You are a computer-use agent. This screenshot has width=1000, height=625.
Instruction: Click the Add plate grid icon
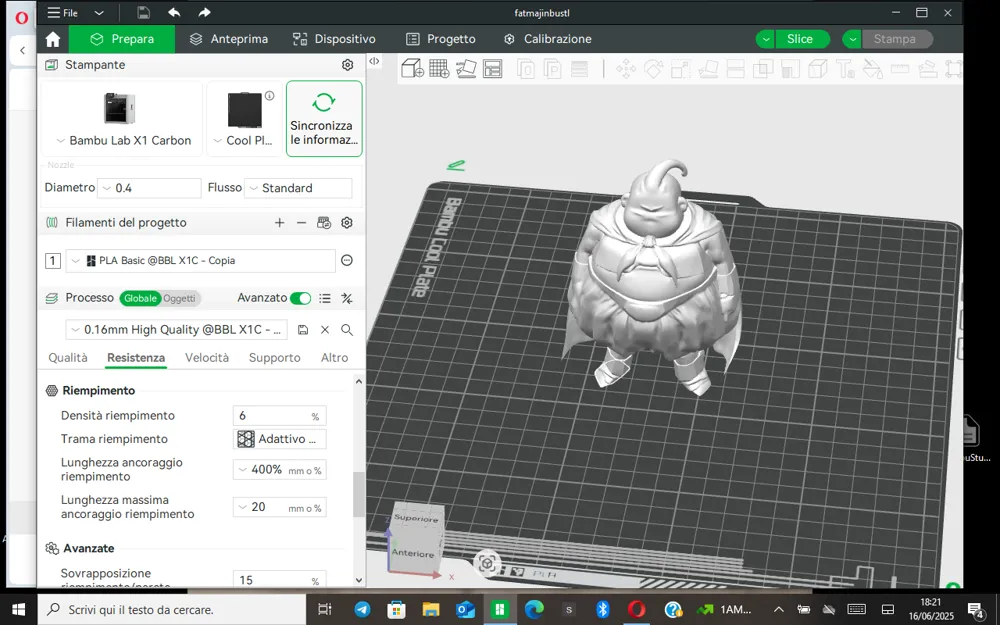pyautogui.click(x=439, y=68)
